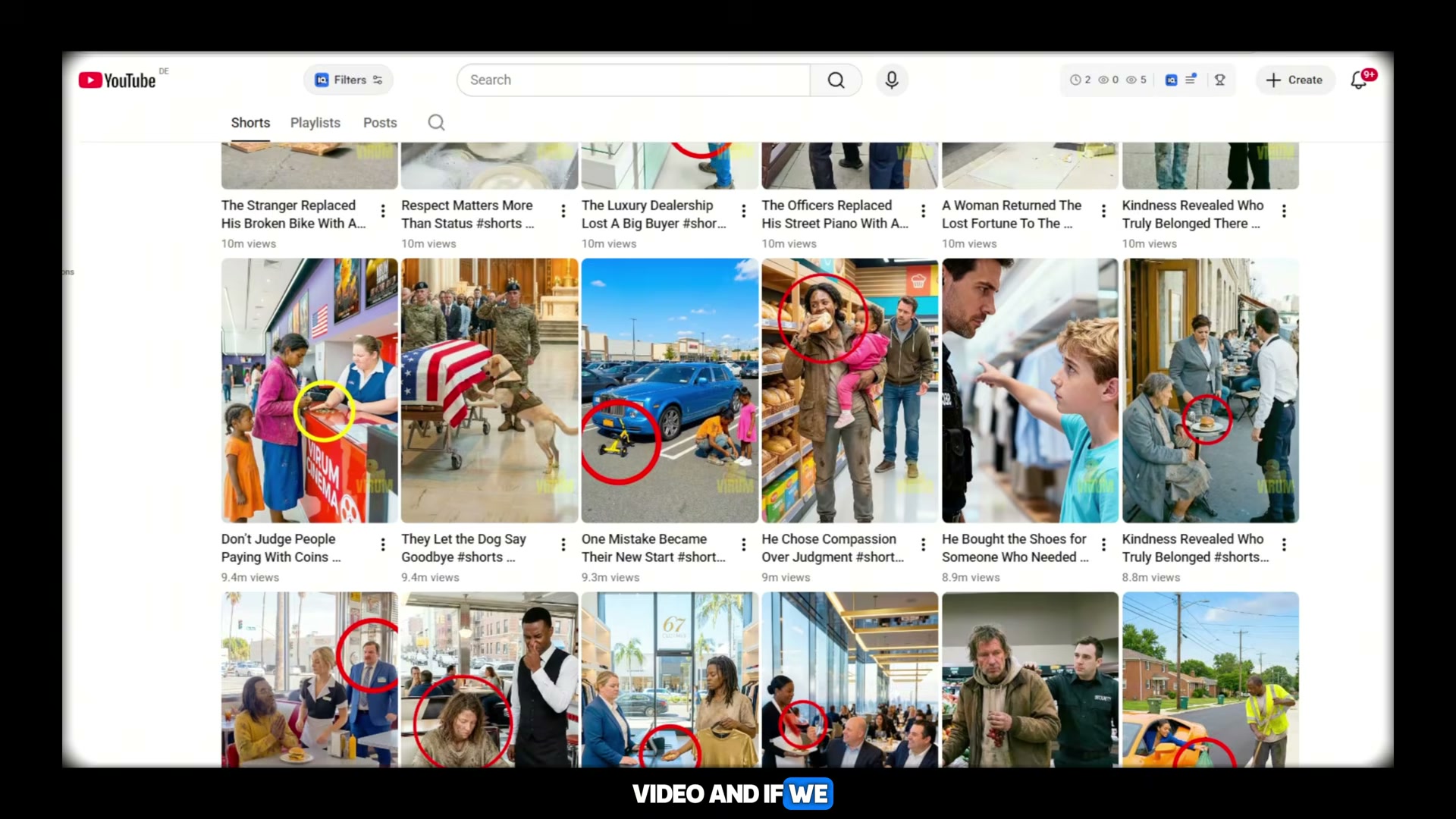The width and height of the screenshot is (1456, 819).
Task: Play the boy pointing at shelves thumbnail
Action: coord(1030,391)
